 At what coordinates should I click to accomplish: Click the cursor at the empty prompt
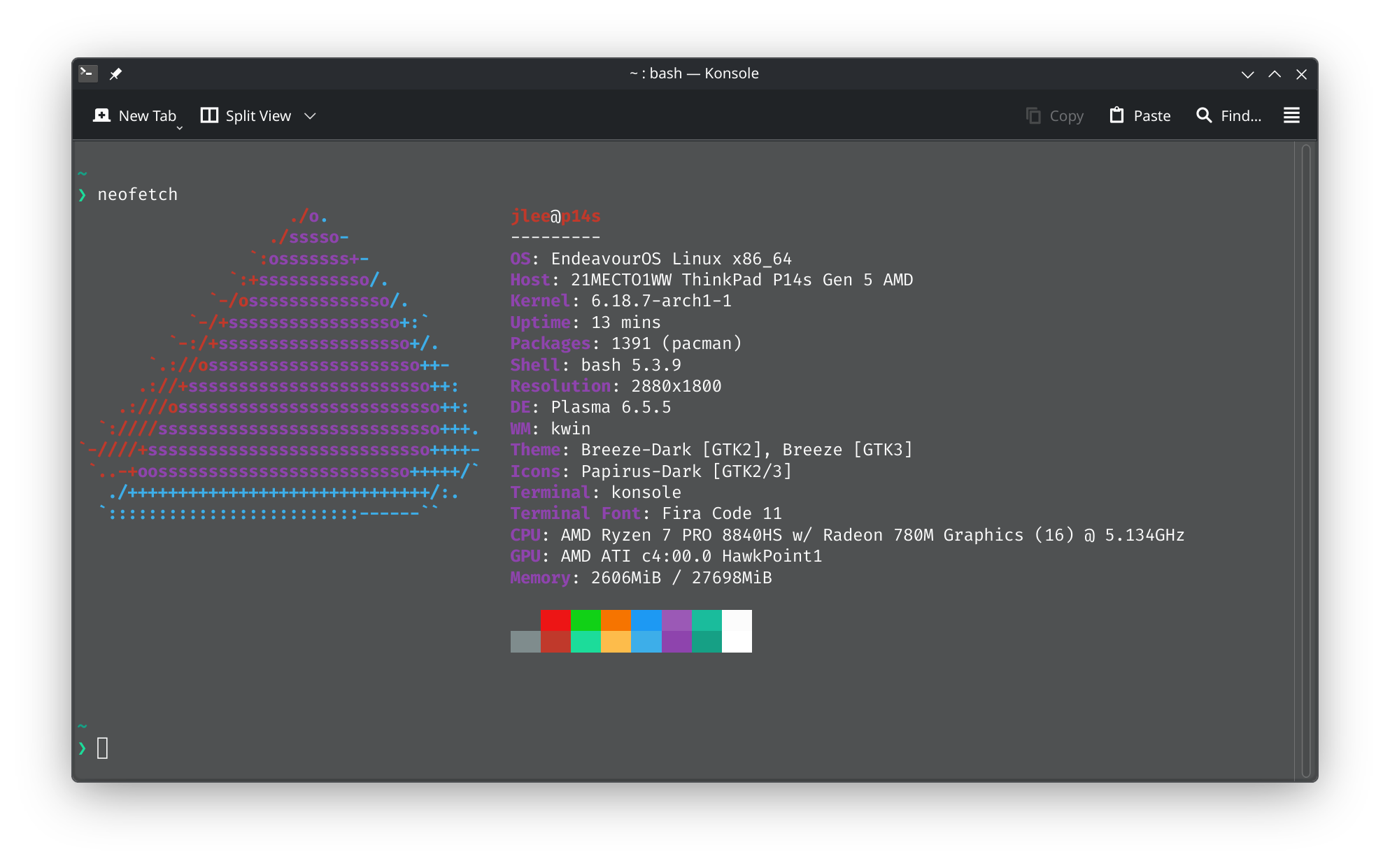tap(103, 748)
